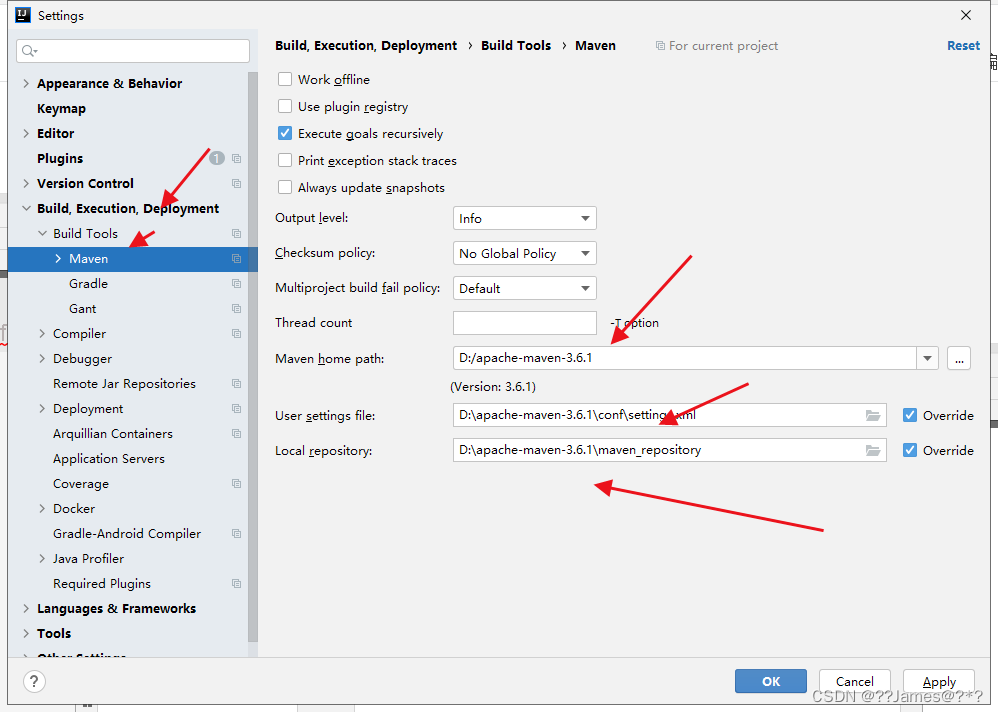
Task: Expand Languages & Frameworks section
Action: click(x=26, y=608)
